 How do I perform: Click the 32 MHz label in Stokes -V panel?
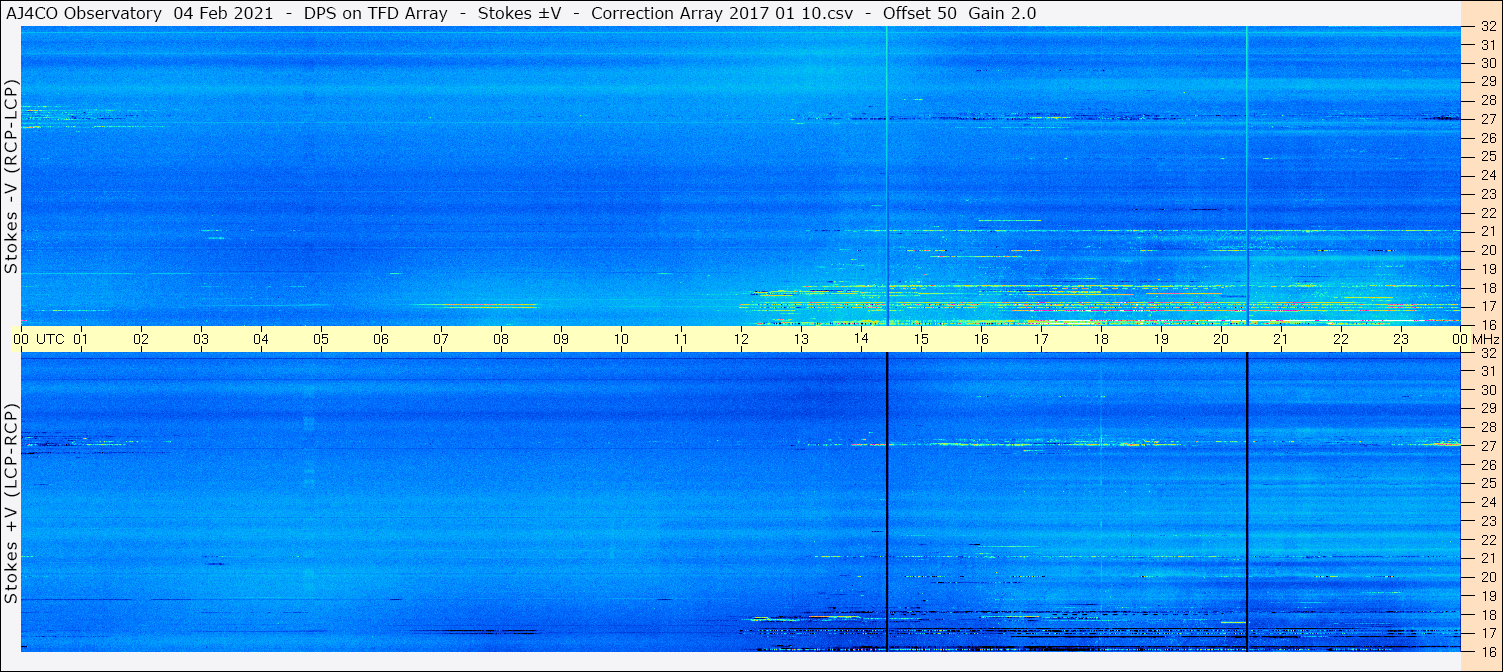pyautogui.click(x=1488, y=27)
